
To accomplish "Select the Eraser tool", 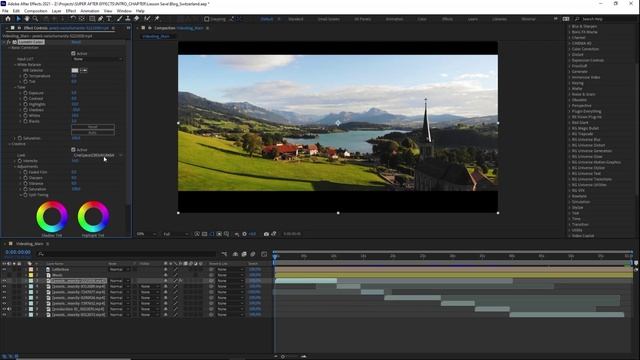I will click(x=136, y=19).
